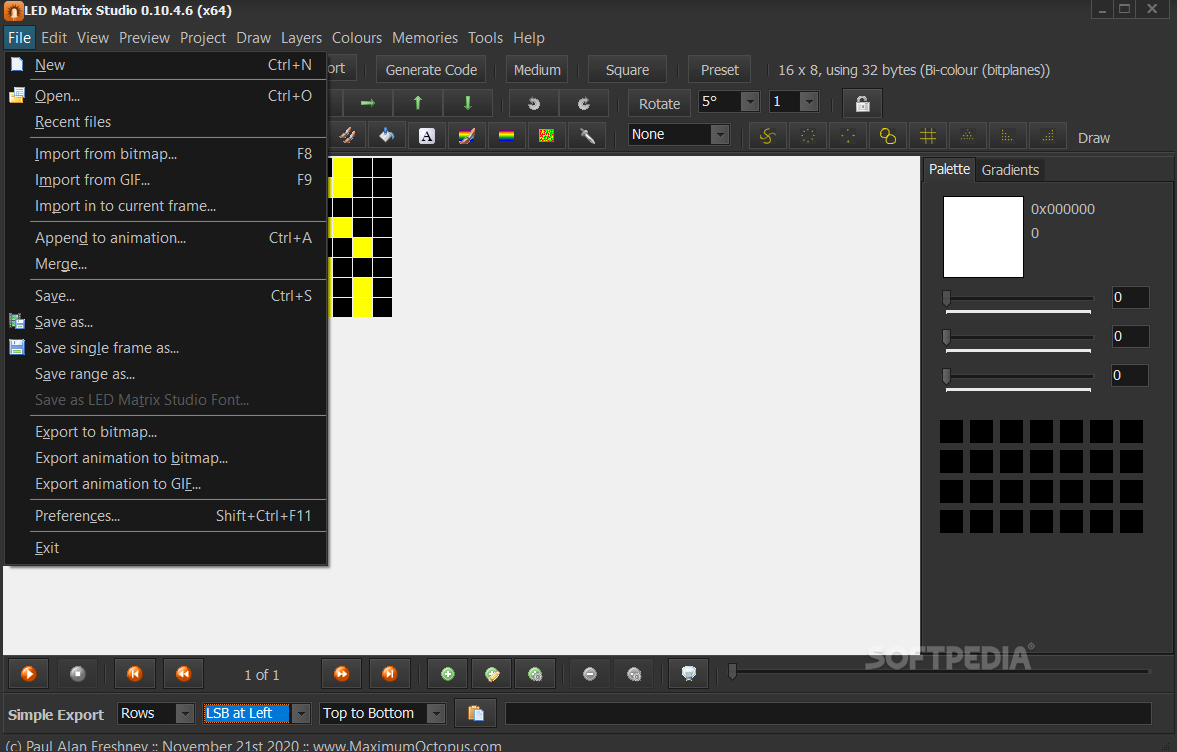
Task: Click the large white colour preview swatch
Action: [x=983, y=237]
